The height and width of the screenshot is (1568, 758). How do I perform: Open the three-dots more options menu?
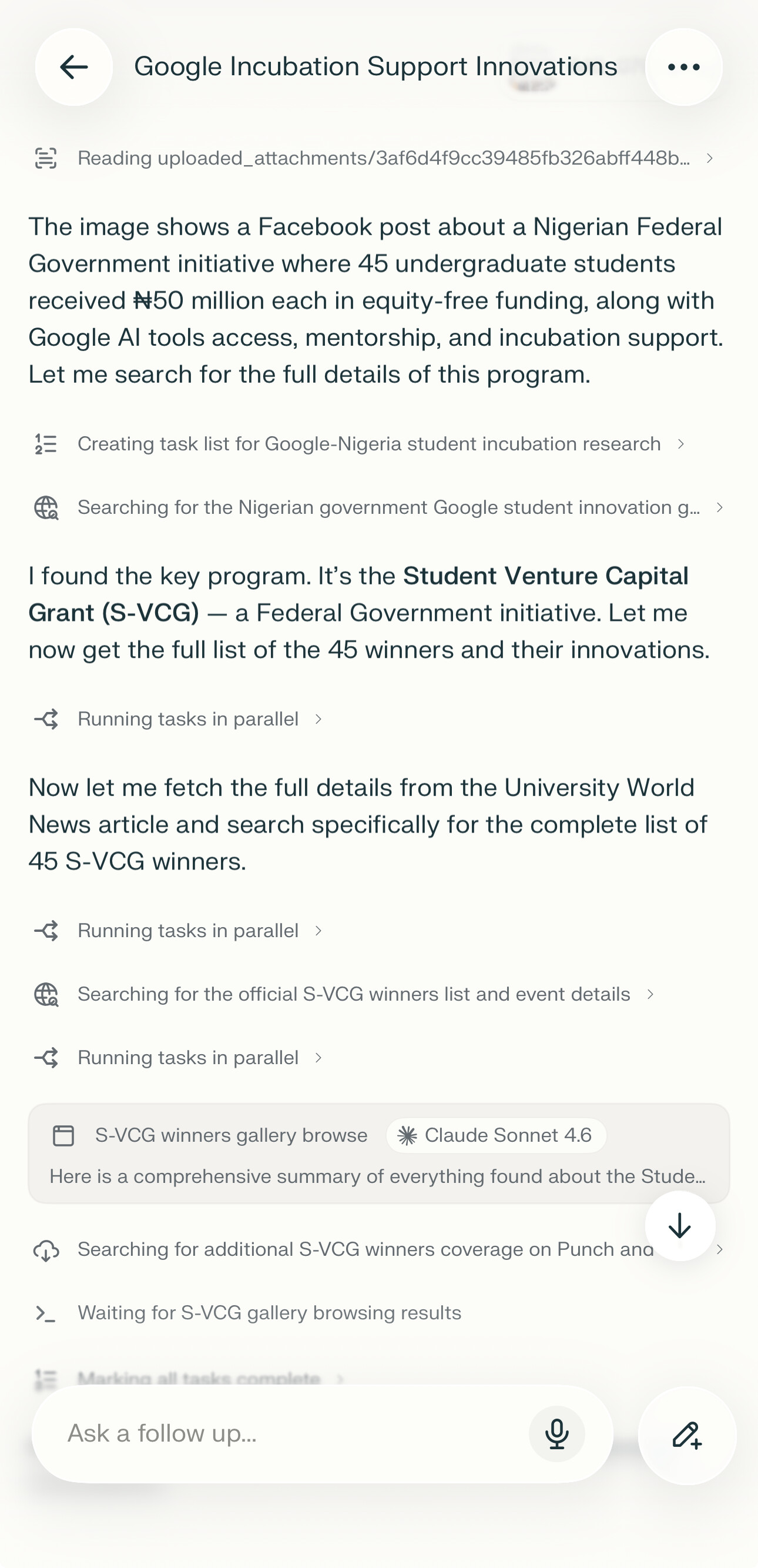point(684,67)
